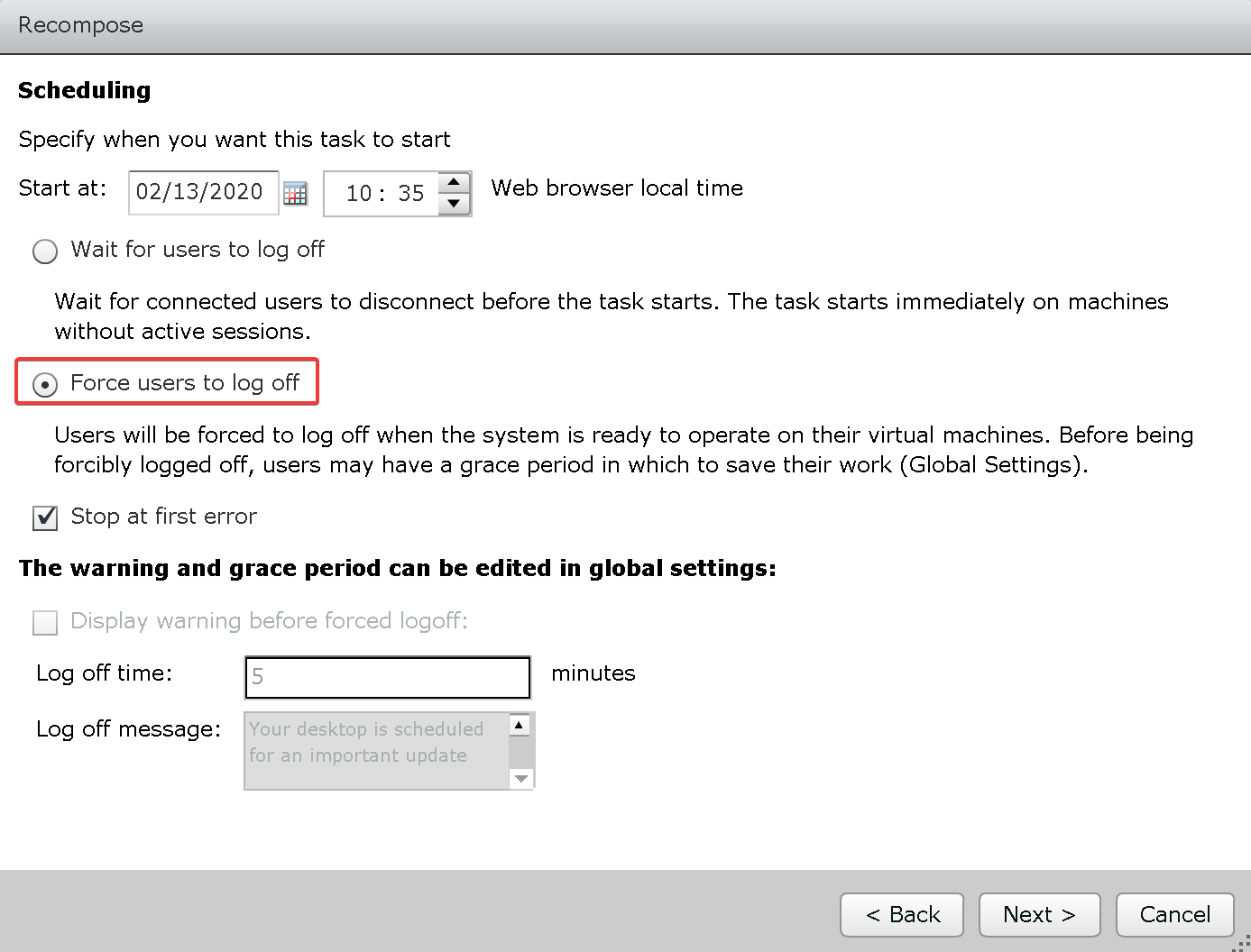Click the Log off message text area
The height and width of the screenshot is (952, 1251).
pyautogui.click(x=390, y=750)
